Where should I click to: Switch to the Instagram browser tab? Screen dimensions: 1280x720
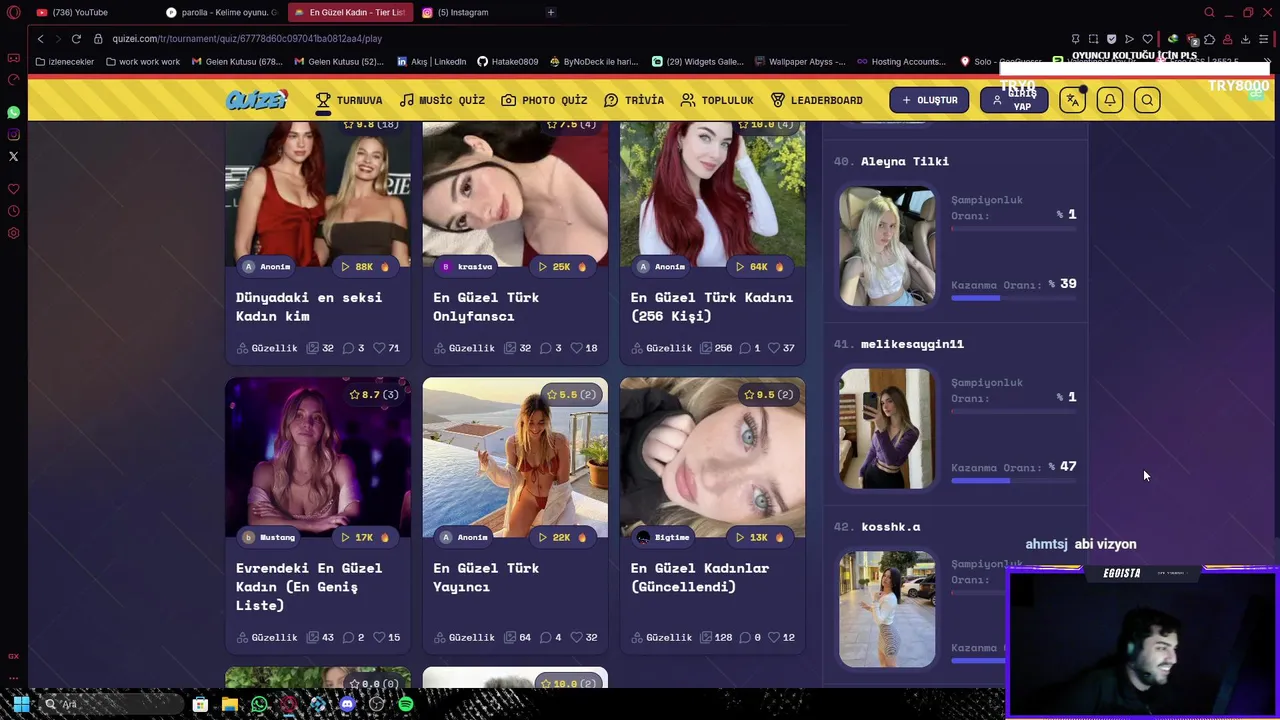click(463, 12)
